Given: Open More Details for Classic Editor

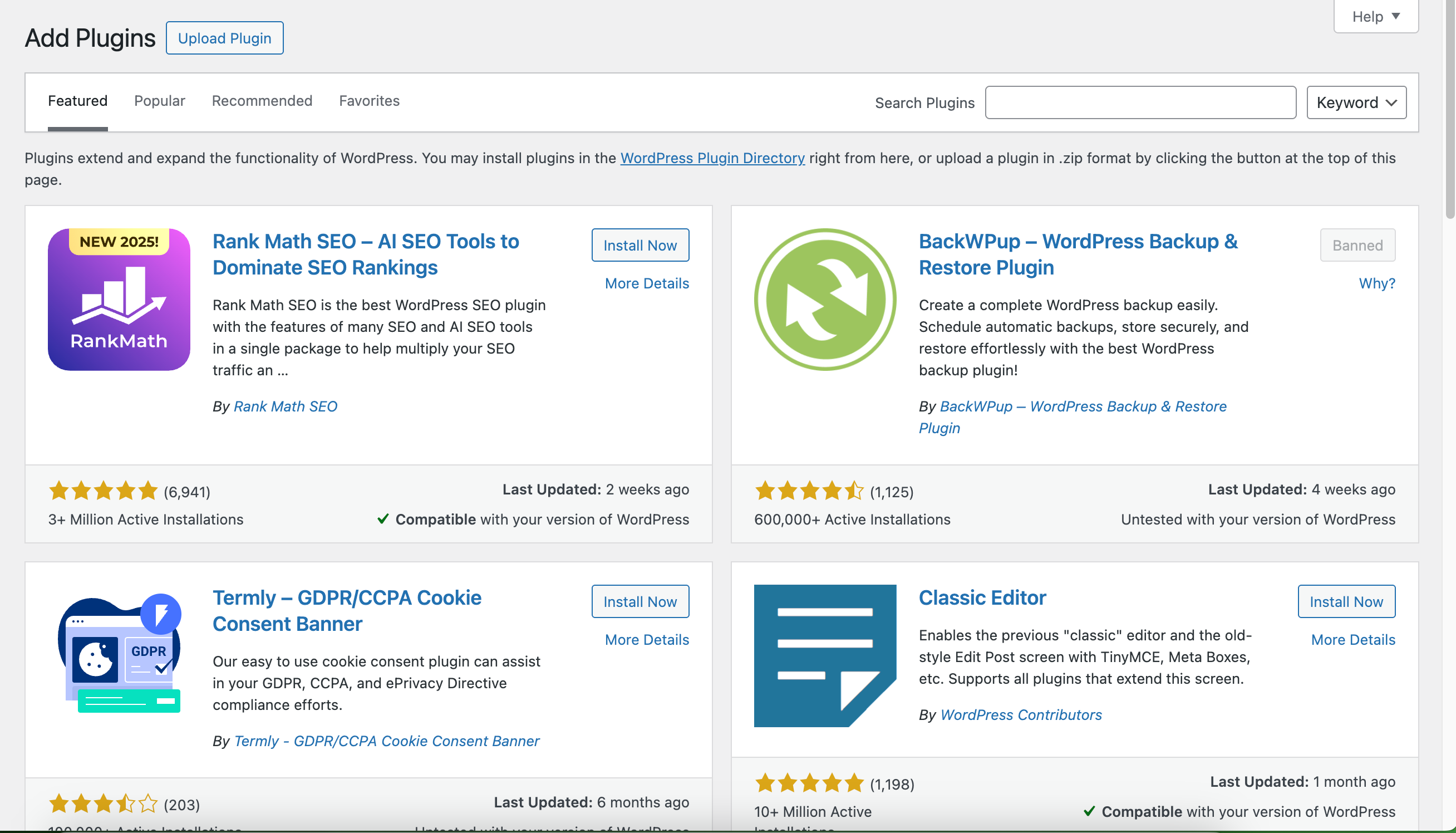Looking at the screenshot, I should (x=1352, y=640).
